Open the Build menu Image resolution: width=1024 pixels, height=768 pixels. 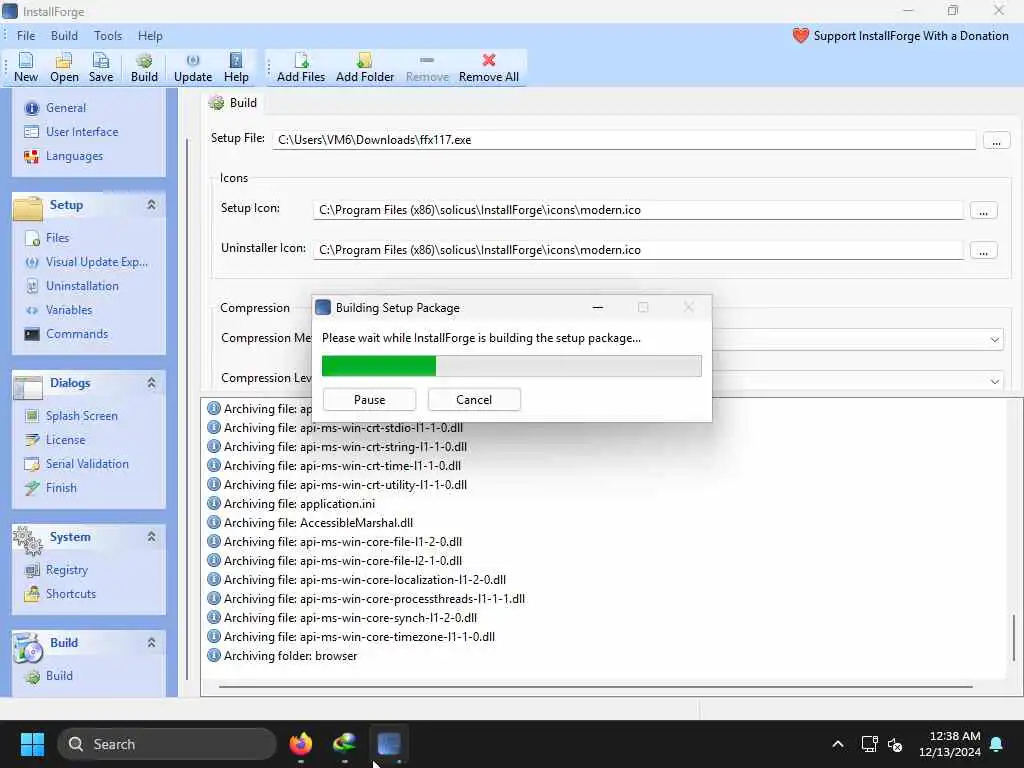[64, 36]
